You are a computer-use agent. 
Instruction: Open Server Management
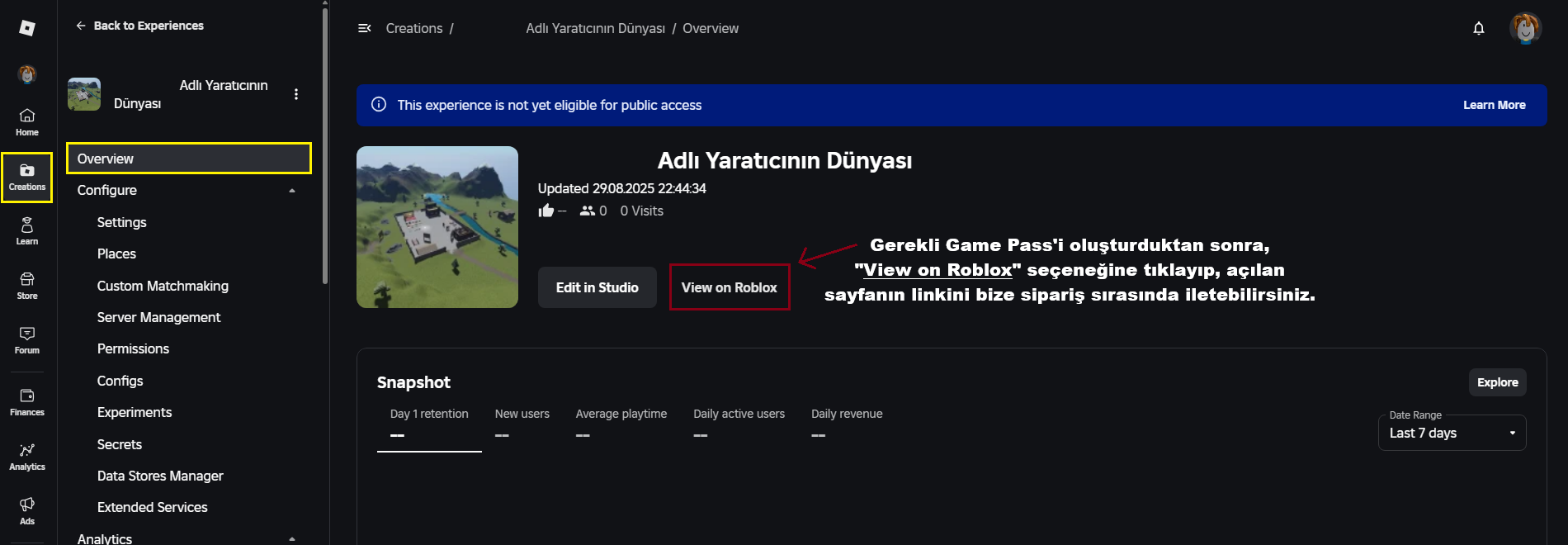[158, 317]
